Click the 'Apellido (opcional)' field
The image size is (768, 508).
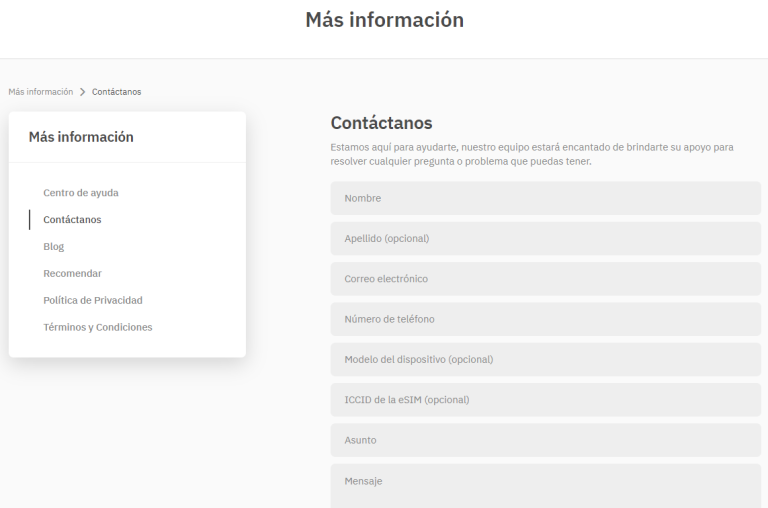545,238
